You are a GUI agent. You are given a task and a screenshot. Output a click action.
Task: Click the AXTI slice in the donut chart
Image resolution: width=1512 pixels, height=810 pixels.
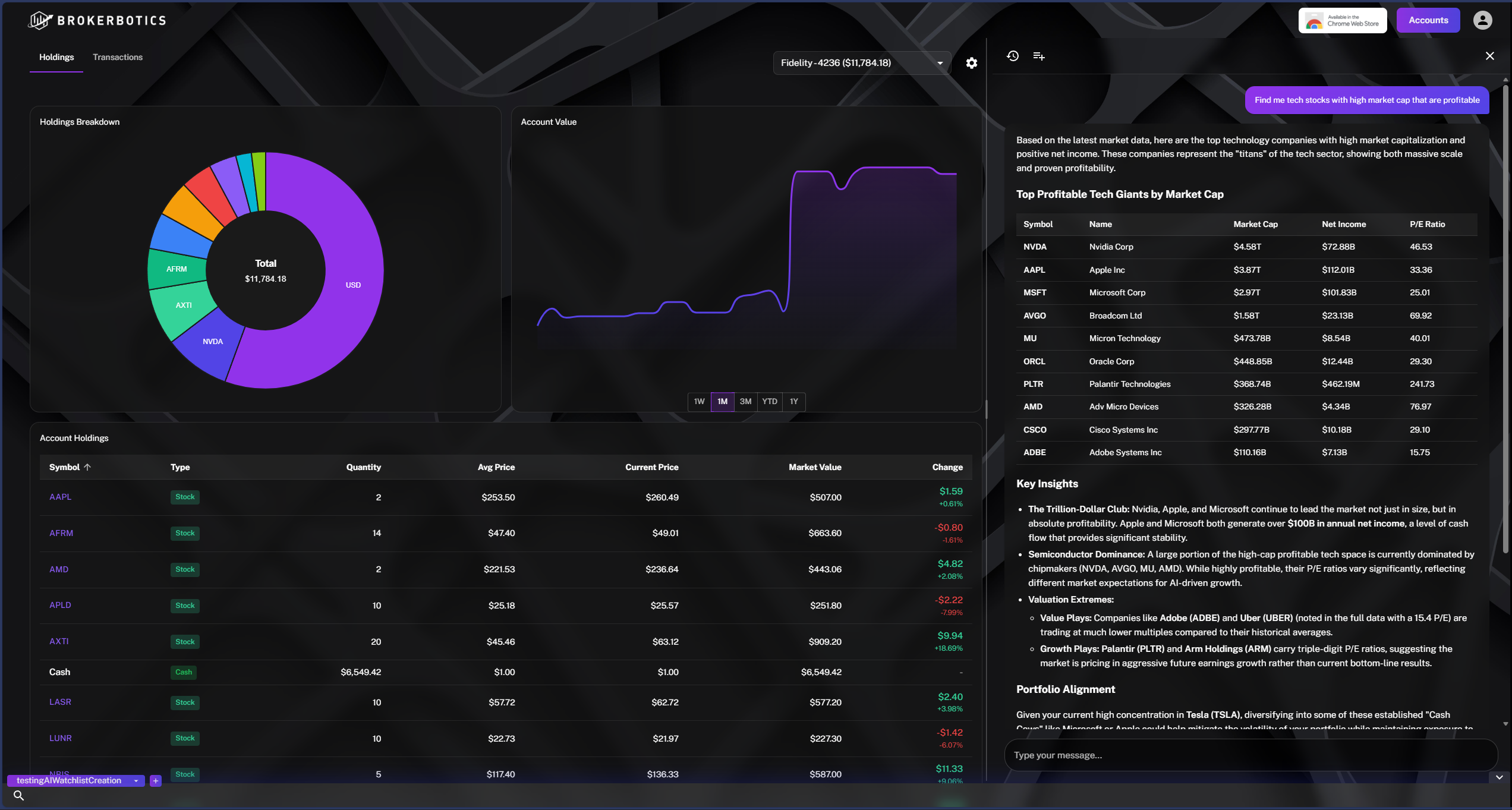184,305
